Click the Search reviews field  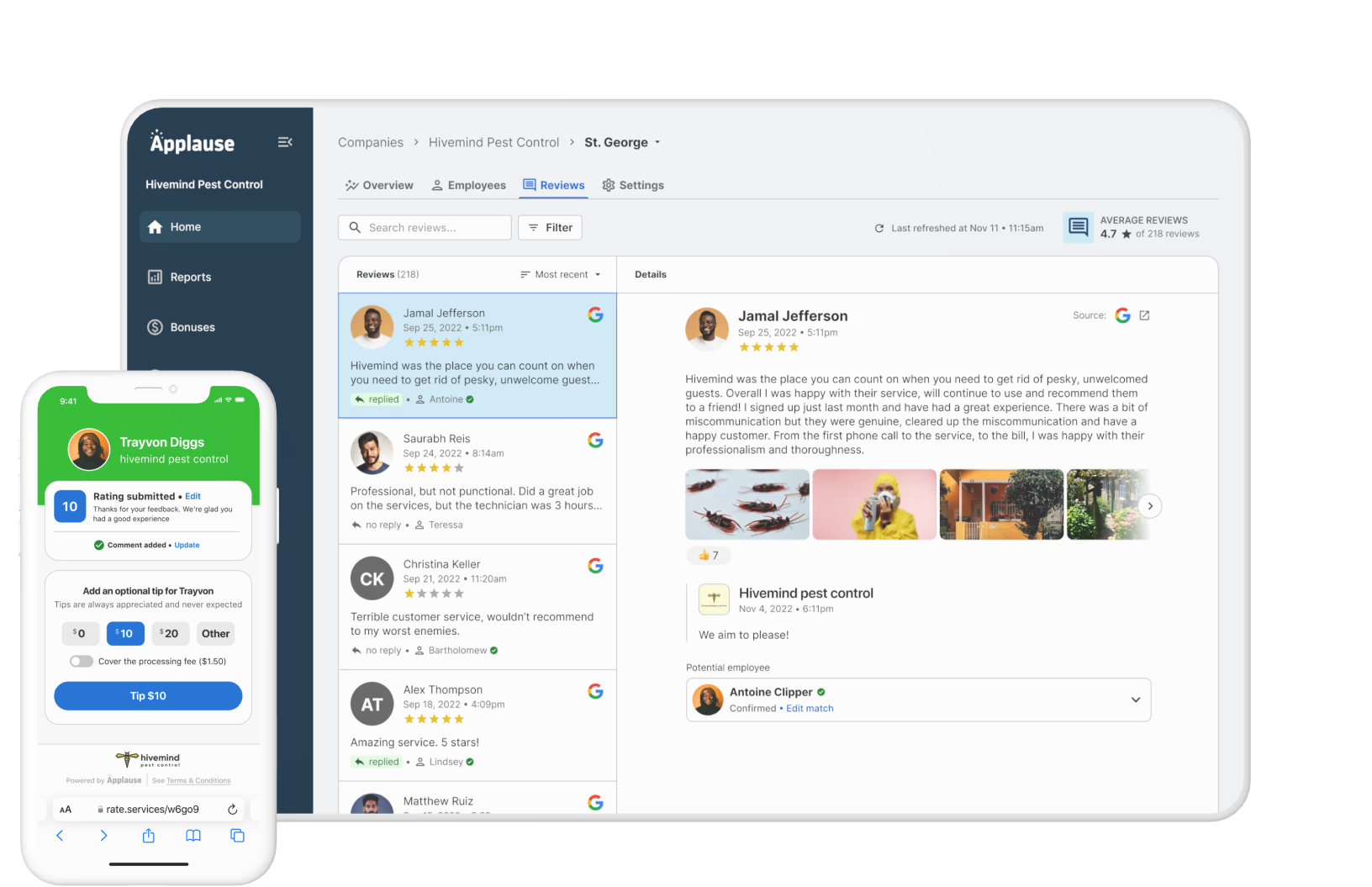(x=425, y=228)
